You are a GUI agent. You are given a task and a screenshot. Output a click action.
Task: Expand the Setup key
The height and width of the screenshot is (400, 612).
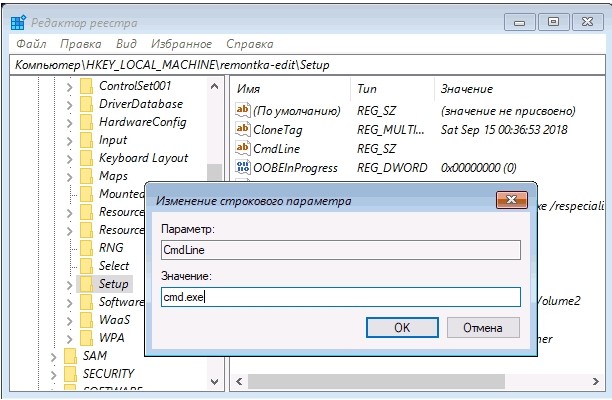tap(69, 284)
